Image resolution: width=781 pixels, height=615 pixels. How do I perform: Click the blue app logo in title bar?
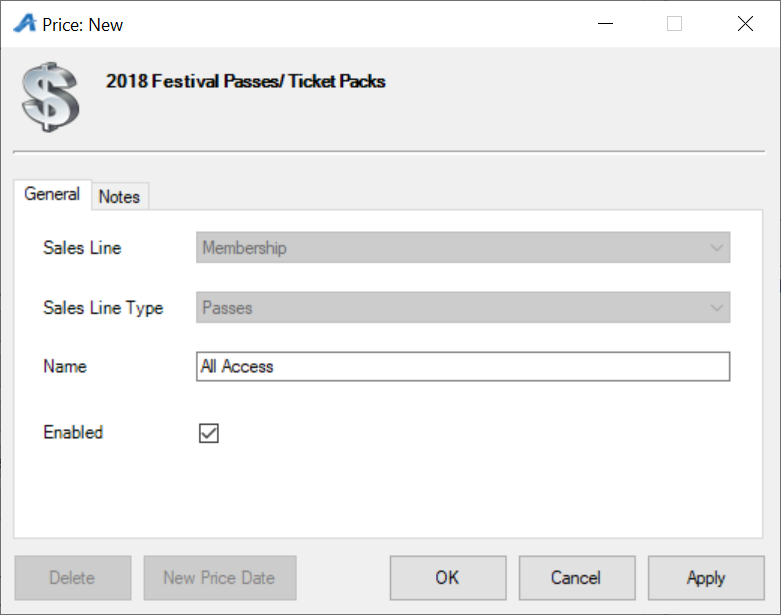point(25,23)
